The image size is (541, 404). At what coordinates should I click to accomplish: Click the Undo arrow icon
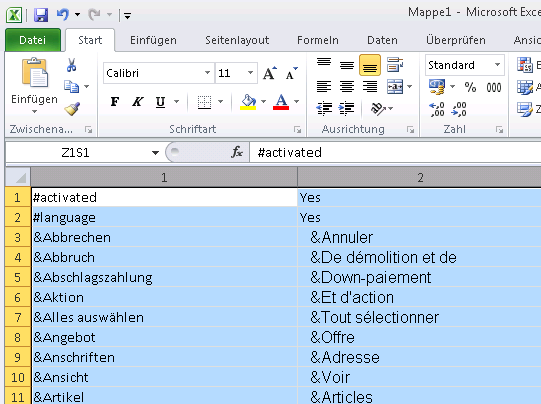(63, 15)
